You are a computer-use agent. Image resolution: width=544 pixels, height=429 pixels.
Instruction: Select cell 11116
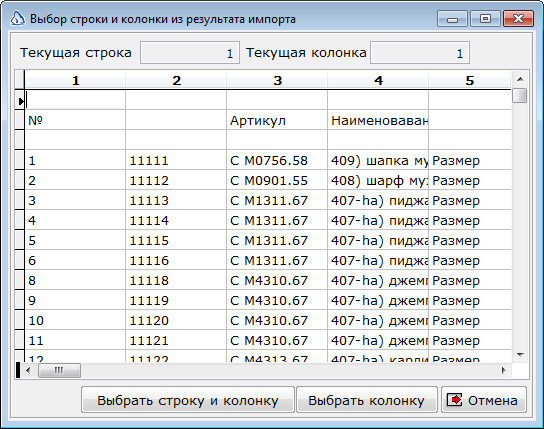(176, 261)
